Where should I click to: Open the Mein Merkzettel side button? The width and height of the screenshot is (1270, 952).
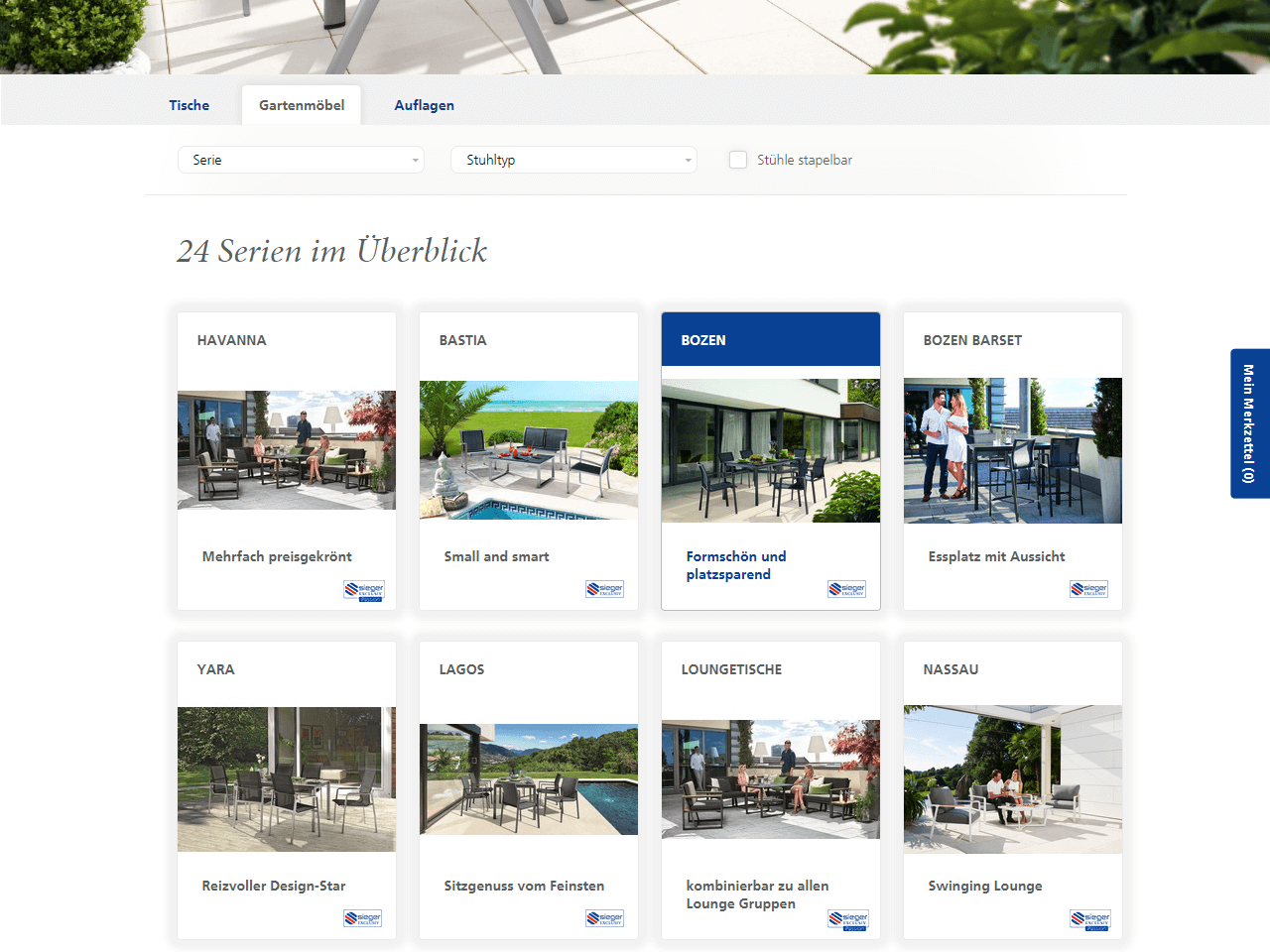click(x=1250, y=423)
